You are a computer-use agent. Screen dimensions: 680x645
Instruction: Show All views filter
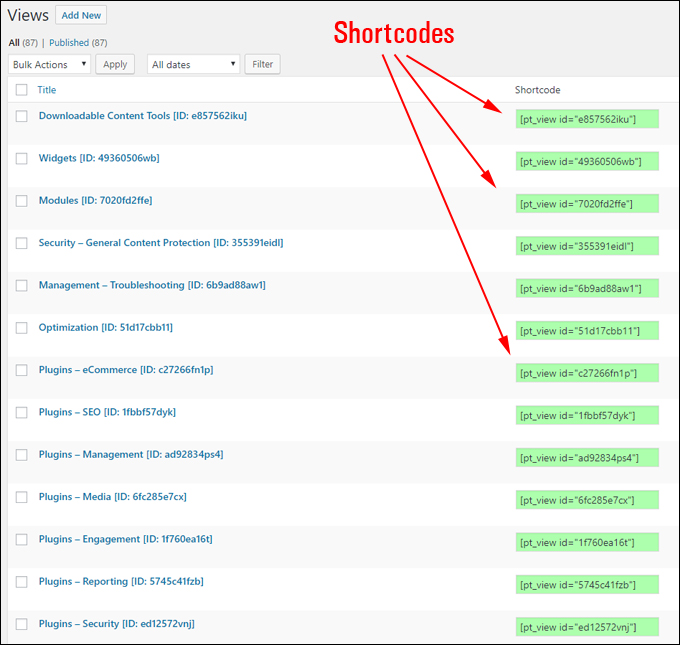(14, 43)
